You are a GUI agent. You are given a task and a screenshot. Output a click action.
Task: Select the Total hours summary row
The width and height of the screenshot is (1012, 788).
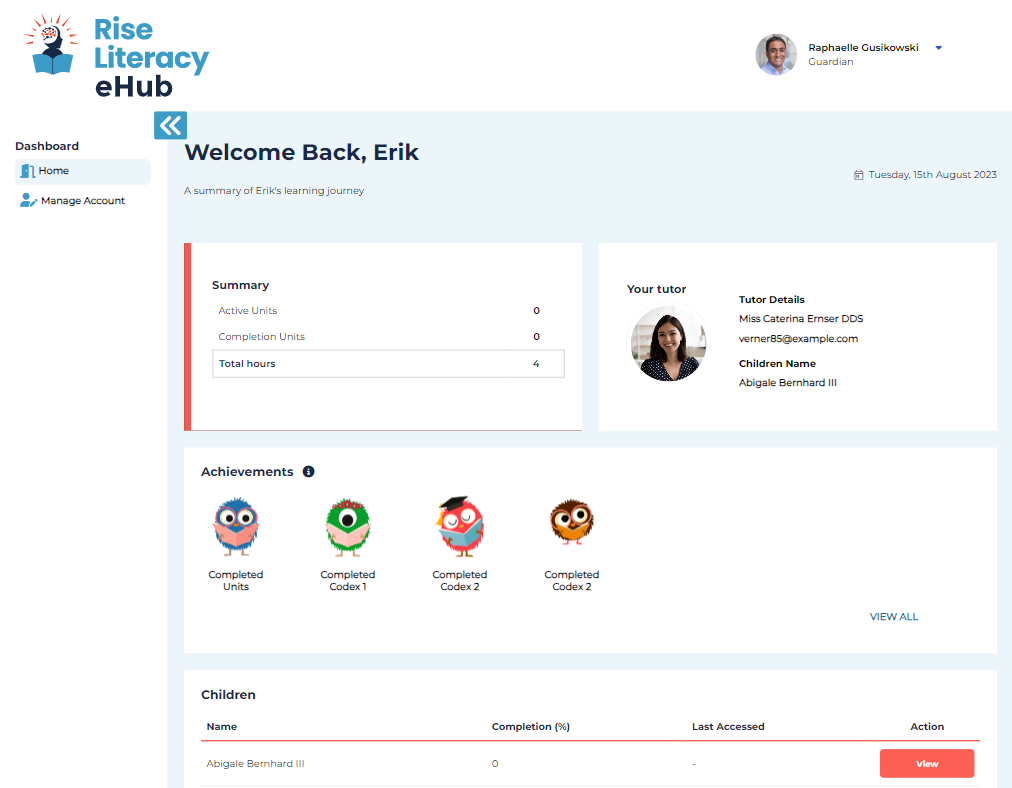(388, 364)
